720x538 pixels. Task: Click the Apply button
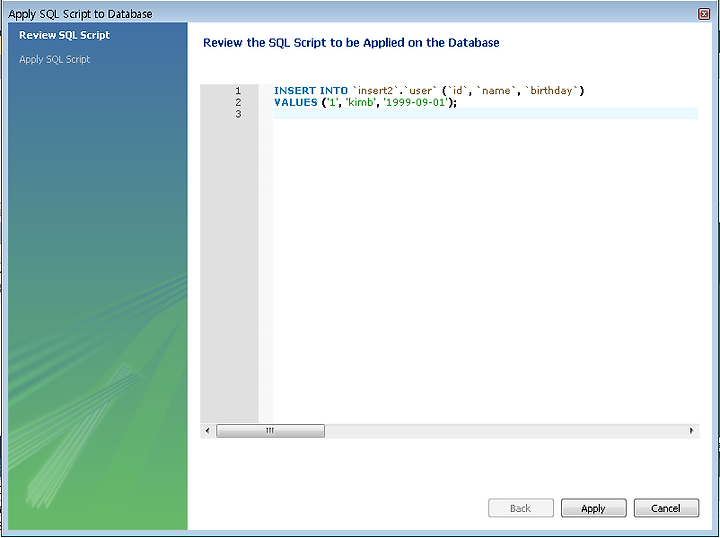(x=593, y=508)
